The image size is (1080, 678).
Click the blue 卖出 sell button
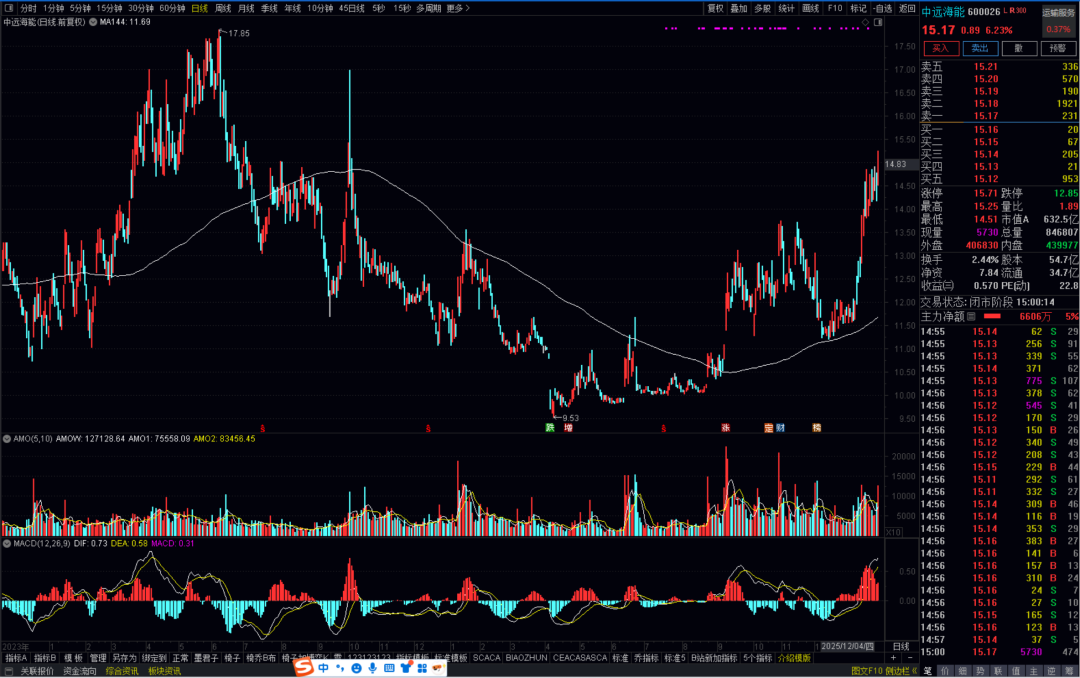point(980,48)
